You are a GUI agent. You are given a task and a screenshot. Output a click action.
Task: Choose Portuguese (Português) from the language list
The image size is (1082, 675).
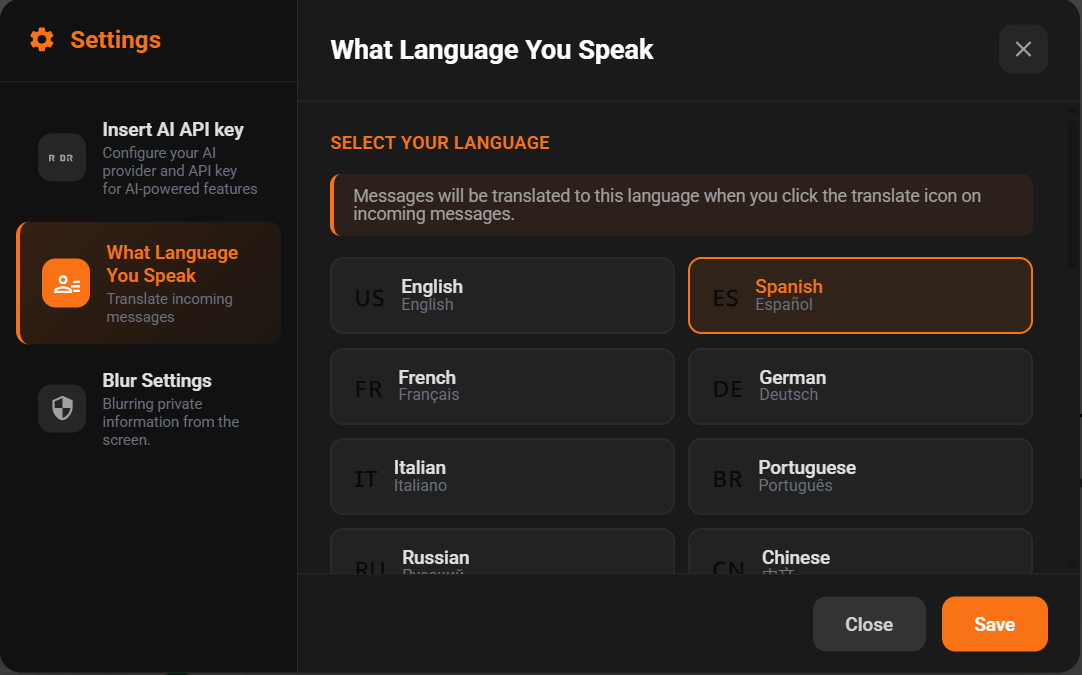[860, 476]
